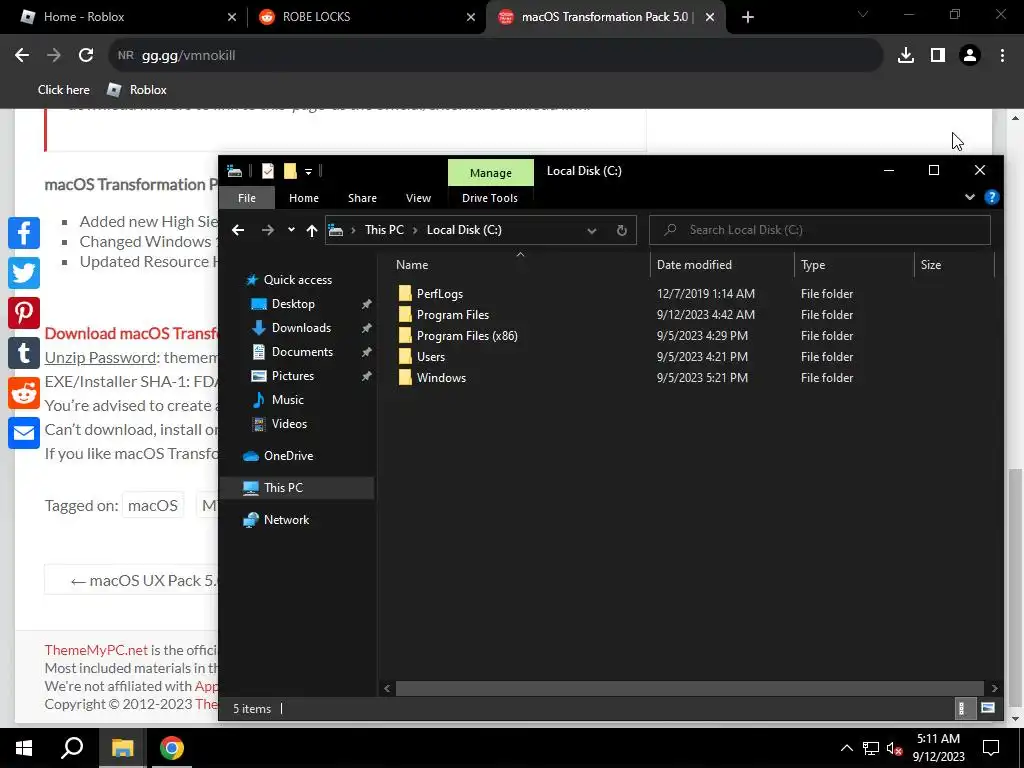Open the Properties quick access toolbar icon
Image resolution: width=1024 pixels, height=768 pixels.
coord(268,171)
